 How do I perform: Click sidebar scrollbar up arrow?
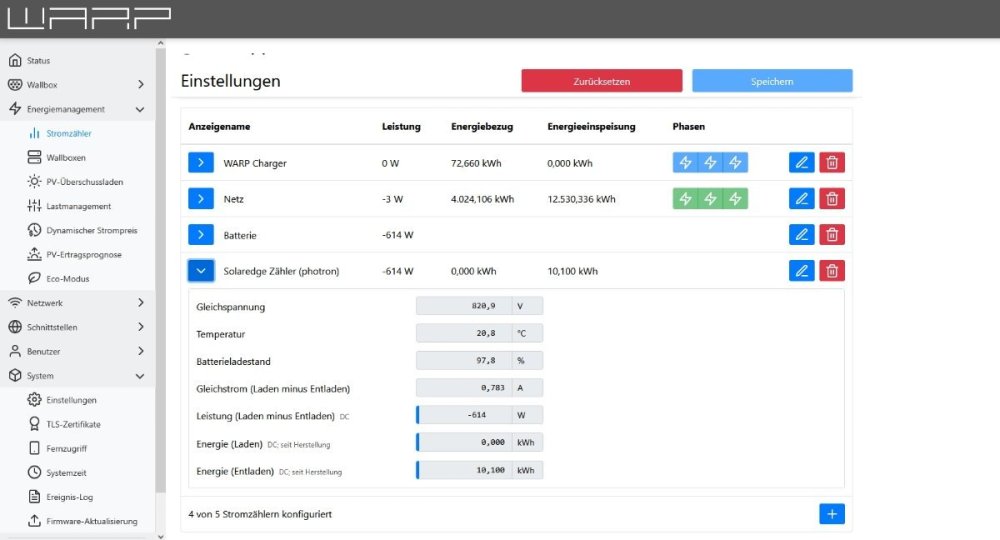coord(160,43)
